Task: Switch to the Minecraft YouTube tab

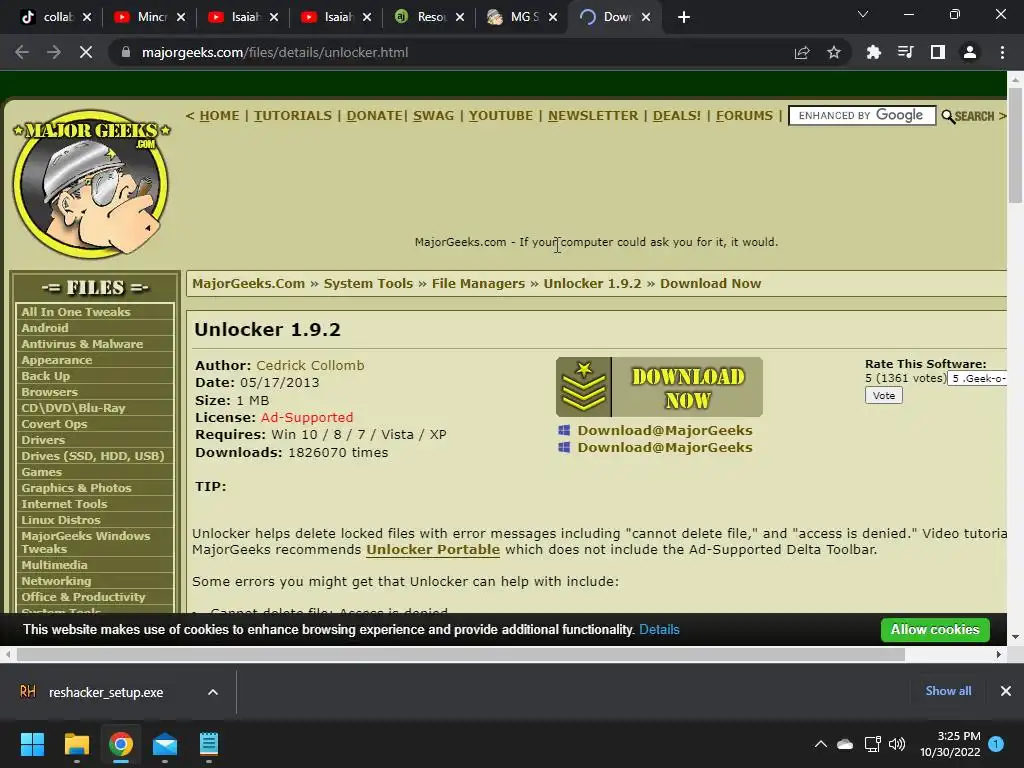Action: [149, 17]
